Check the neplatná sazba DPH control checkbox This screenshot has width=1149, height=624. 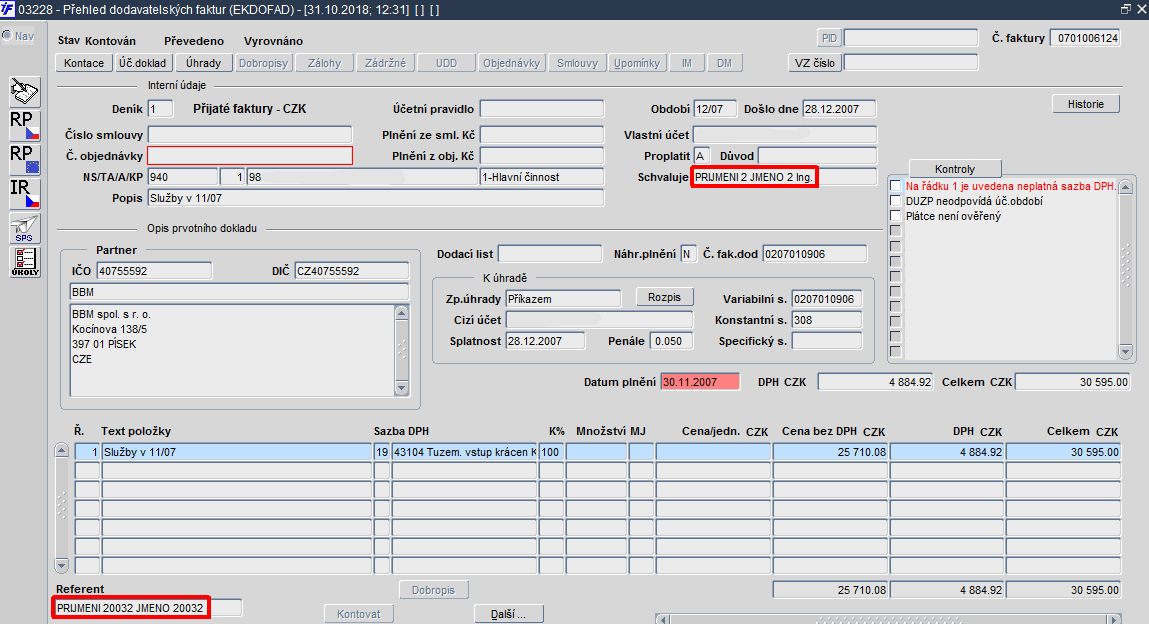point(895,185)
